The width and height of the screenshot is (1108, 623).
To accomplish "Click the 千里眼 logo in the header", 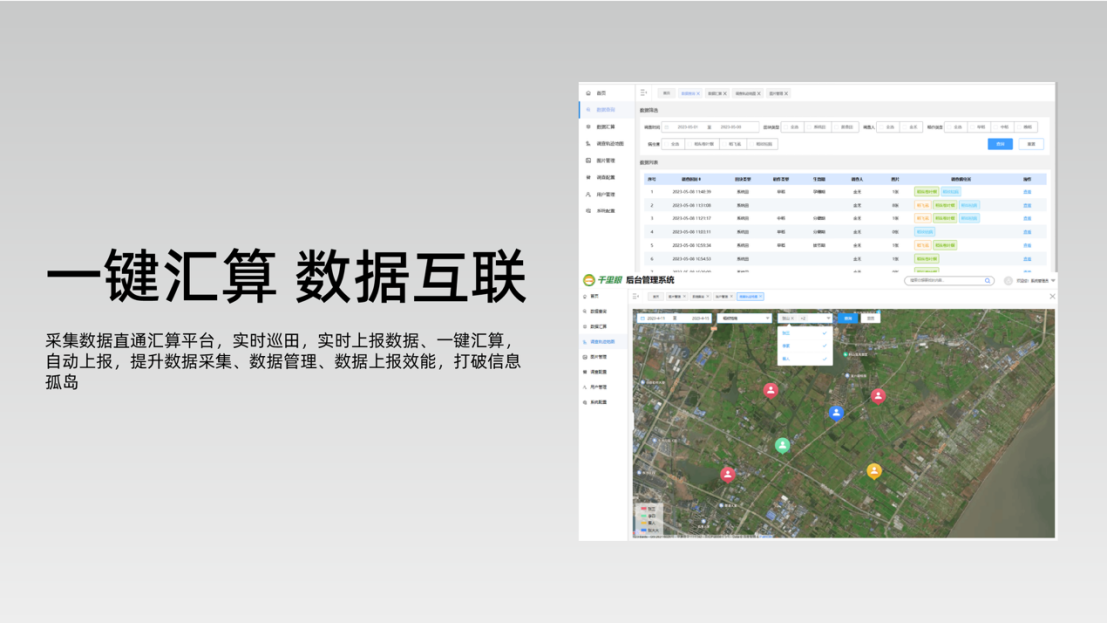I will pyautogui.click(x=603, y=281).
